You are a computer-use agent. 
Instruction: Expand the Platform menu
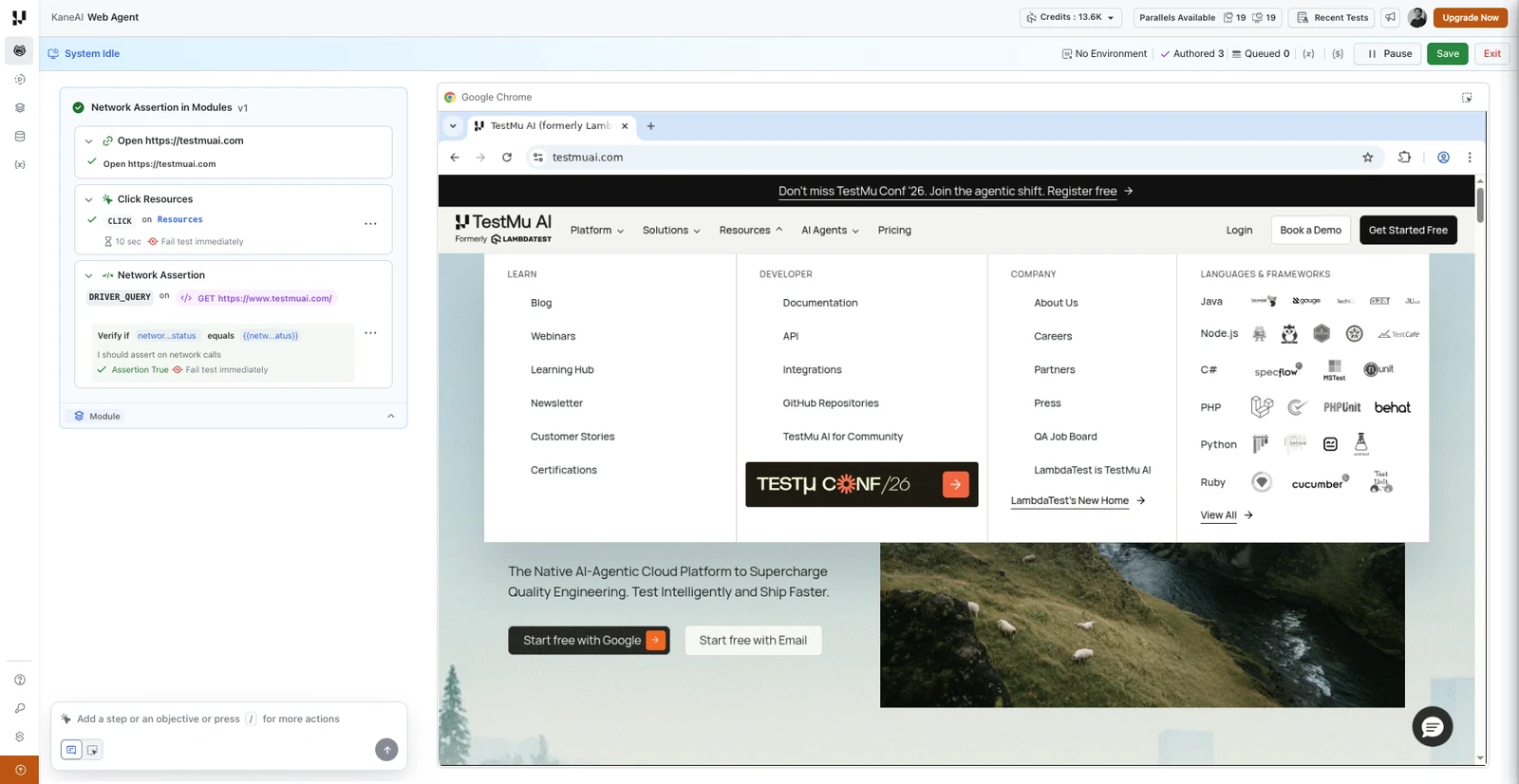click(x=597, y=231)
